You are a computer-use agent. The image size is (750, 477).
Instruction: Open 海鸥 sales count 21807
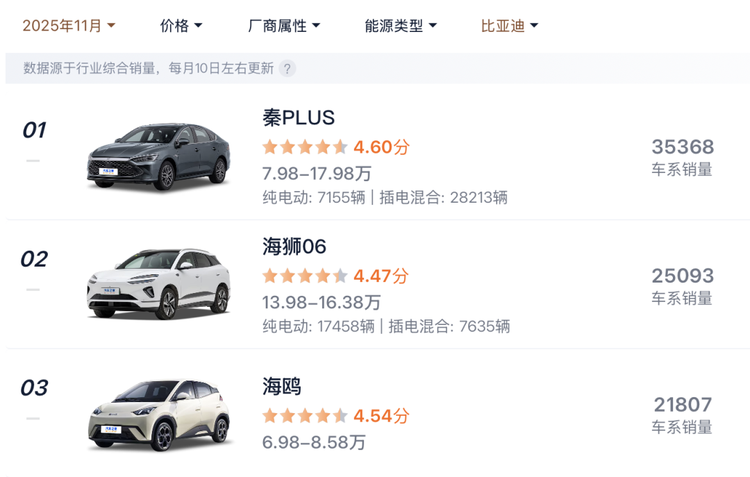tap(682, 405)
